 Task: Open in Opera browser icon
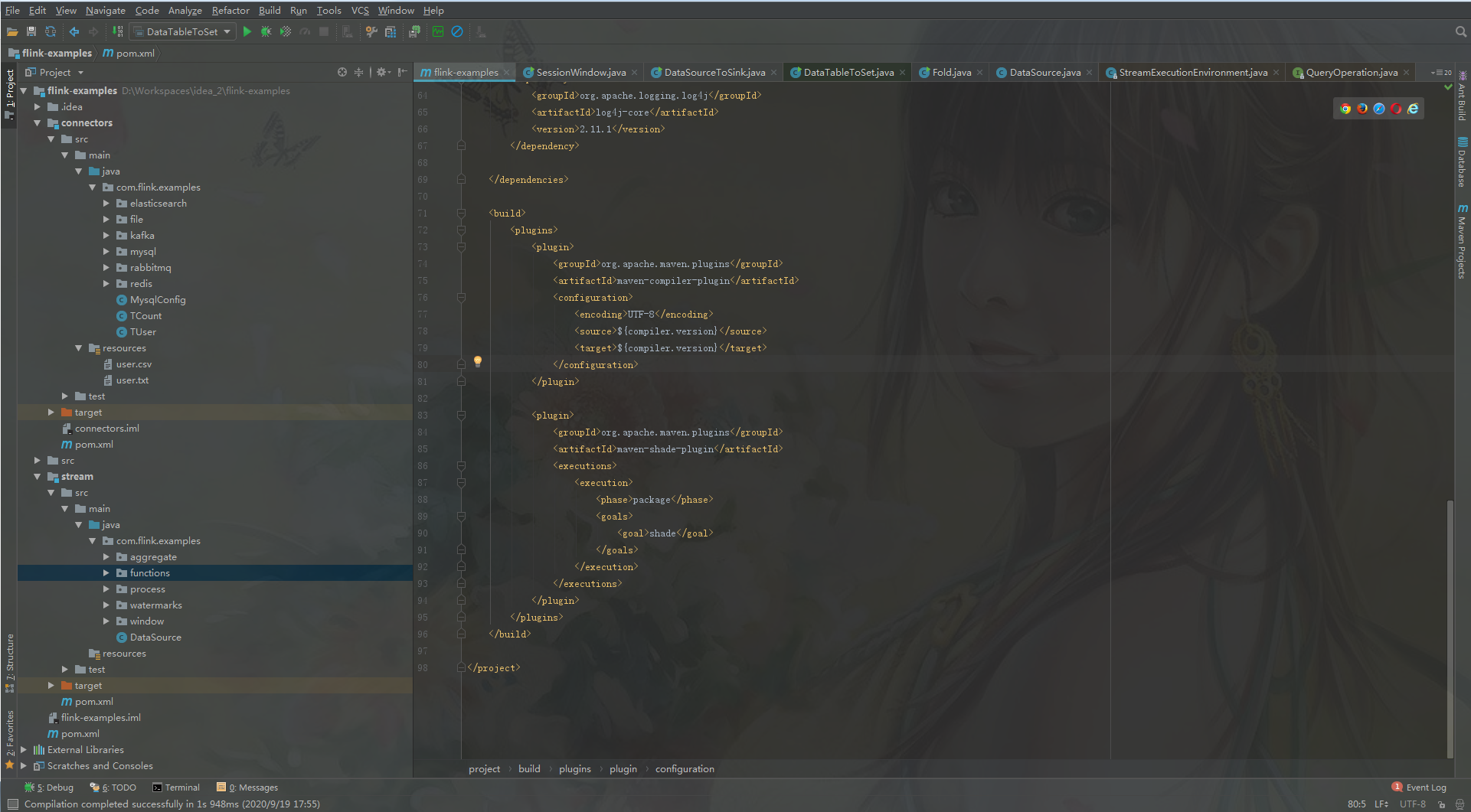1396,109
